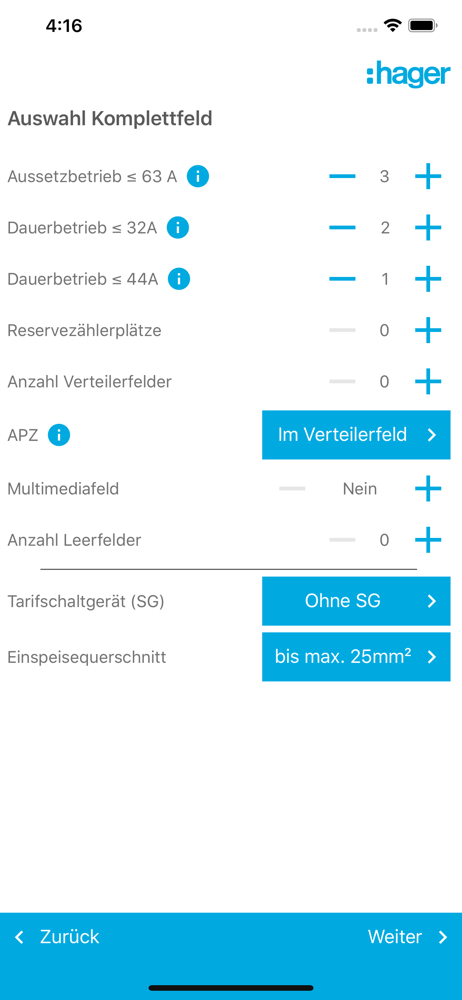Decrease Aussetzbetrieb ≤ 63 A with minus
The image size is (462, 1000).
(x=343, y=177)
